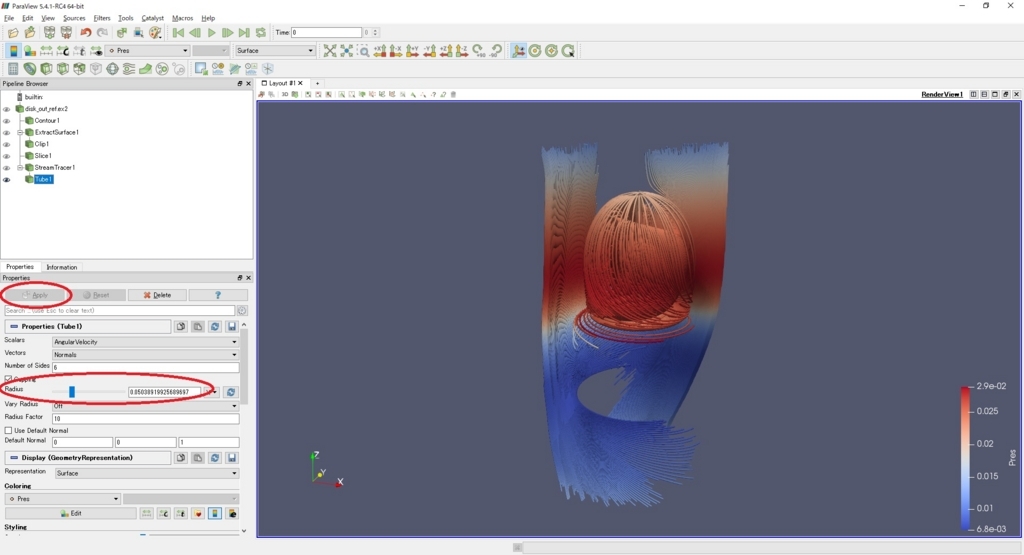
Task: Toggle visibility of ExtractSurface1
Action: 7,133
